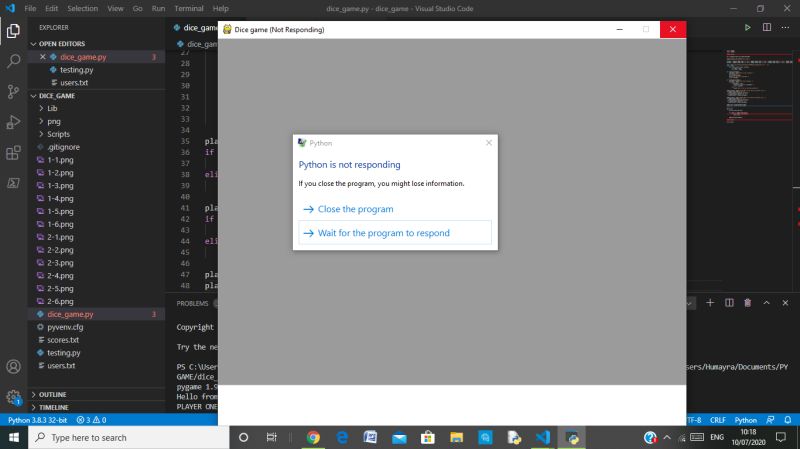Open the Search view in activity bar

tap(13, 61)
